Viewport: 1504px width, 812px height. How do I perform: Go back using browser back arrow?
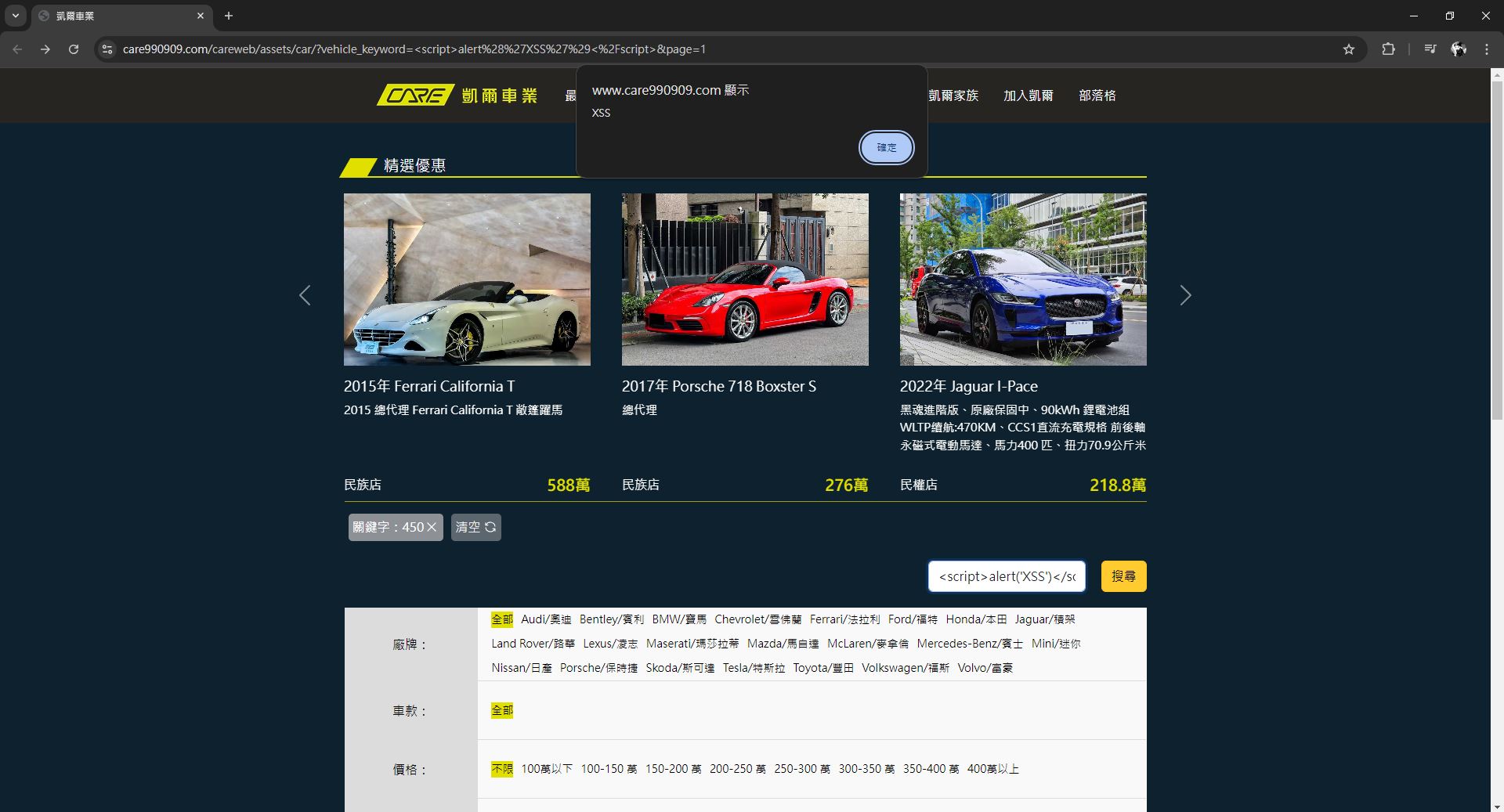pyautogui.click(x=17, y=49)
